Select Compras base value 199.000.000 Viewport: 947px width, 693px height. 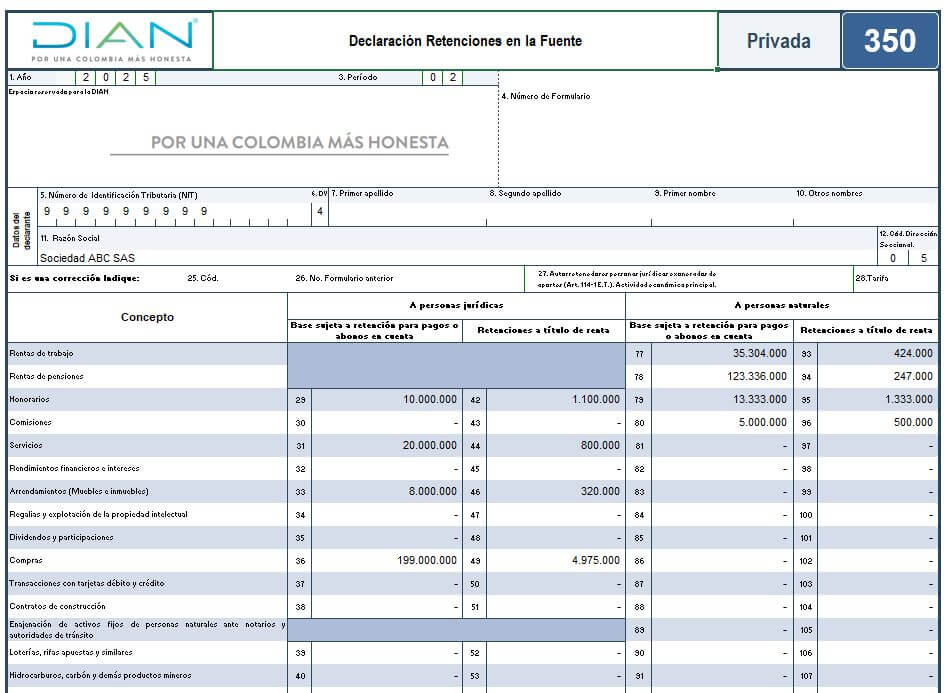click(x=387, y=560)
